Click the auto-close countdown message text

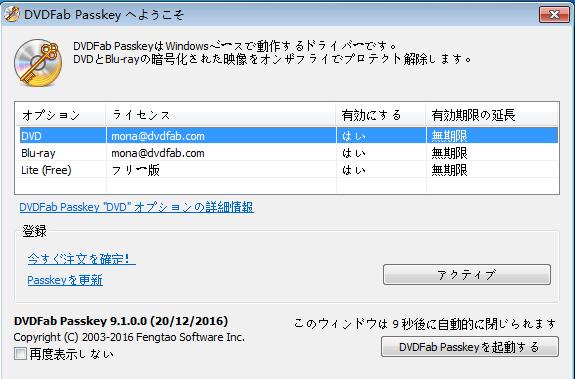pos(425,324)
